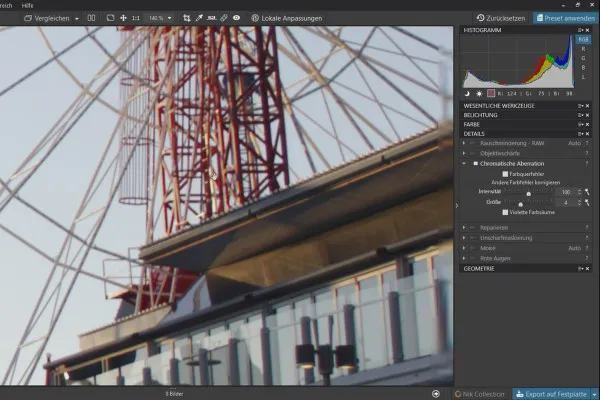Enable Moiré toggle switch
This screenshot has width=600, height=400.
point(473,248)
